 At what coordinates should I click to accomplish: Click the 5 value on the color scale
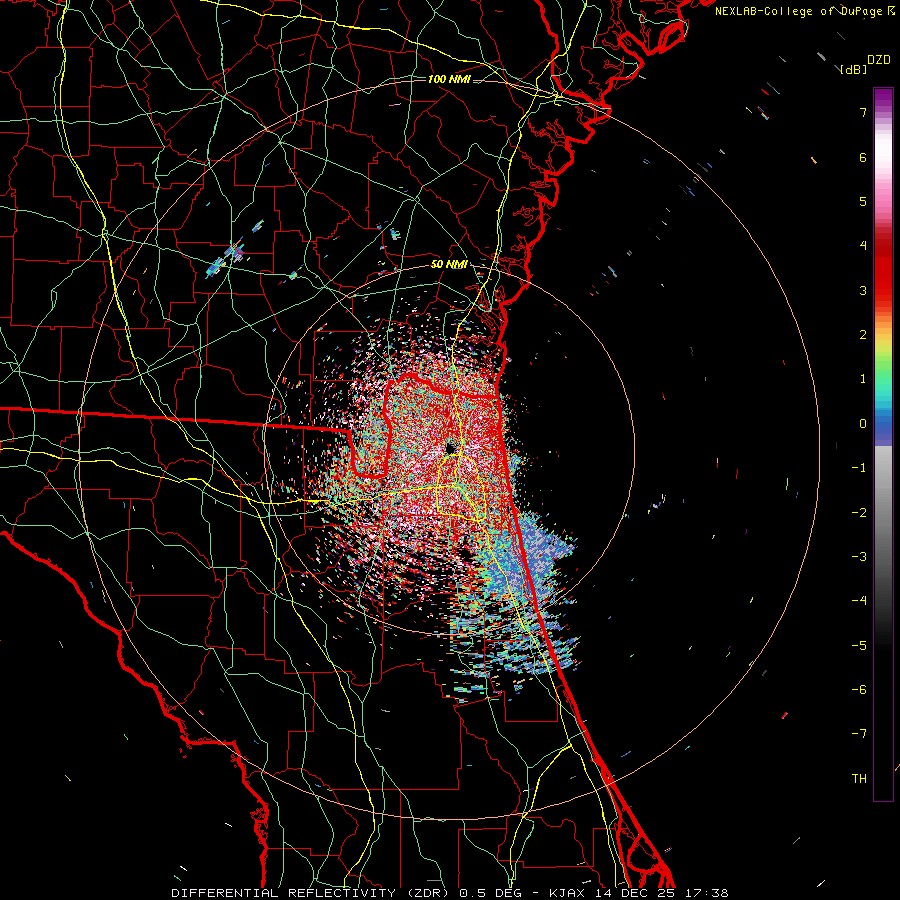click(x=863, y=201)
